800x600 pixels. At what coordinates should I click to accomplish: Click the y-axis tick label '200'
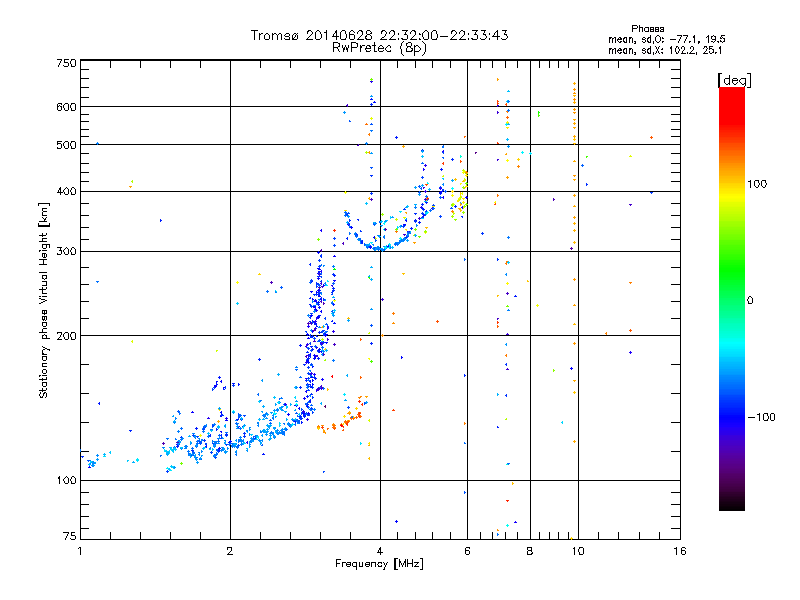point(67,336)
